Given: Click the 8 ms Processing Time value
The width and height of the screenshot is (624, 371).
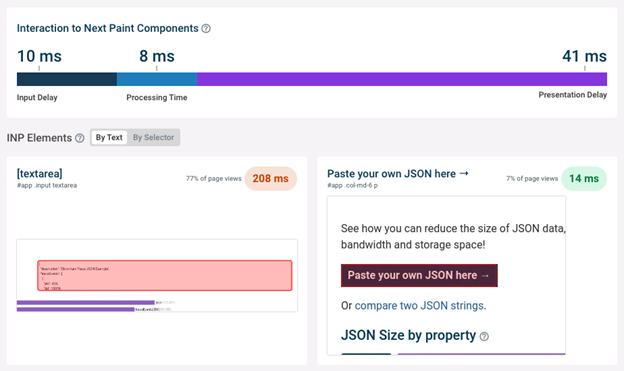Looking at the screenshot, I should tap(157, 56).
